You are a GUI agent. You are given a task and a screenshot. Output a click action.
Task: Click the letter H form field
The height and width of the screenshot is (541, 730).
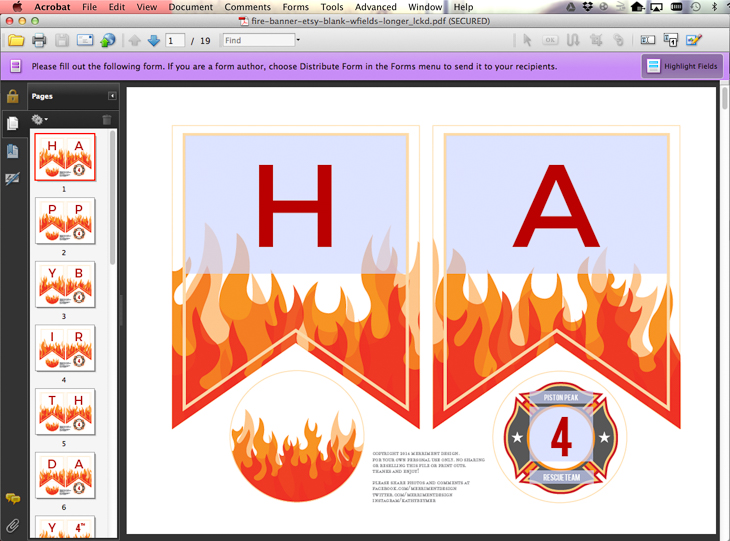296,204
